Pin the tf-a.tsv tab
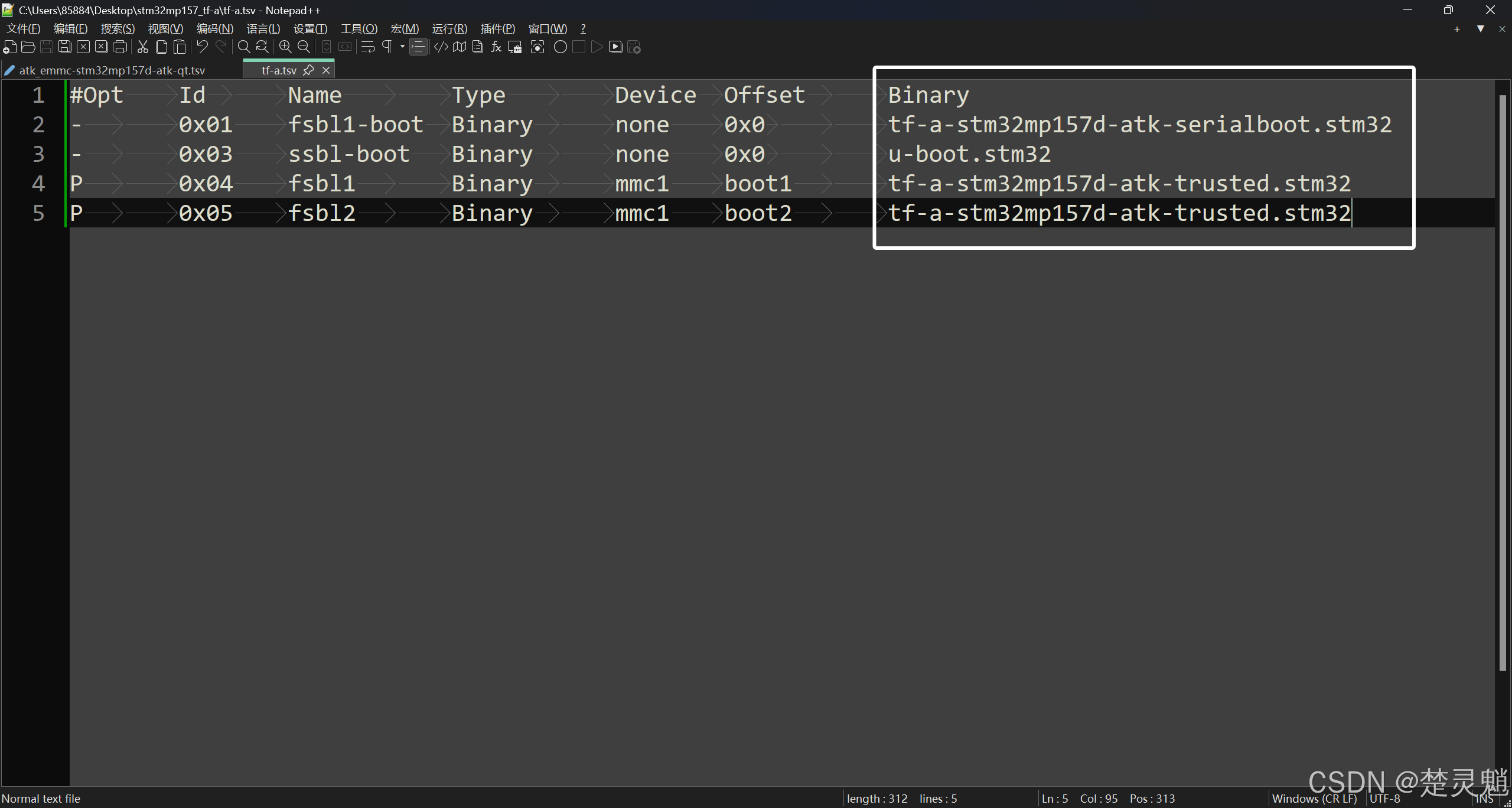 tap(308, 70)
